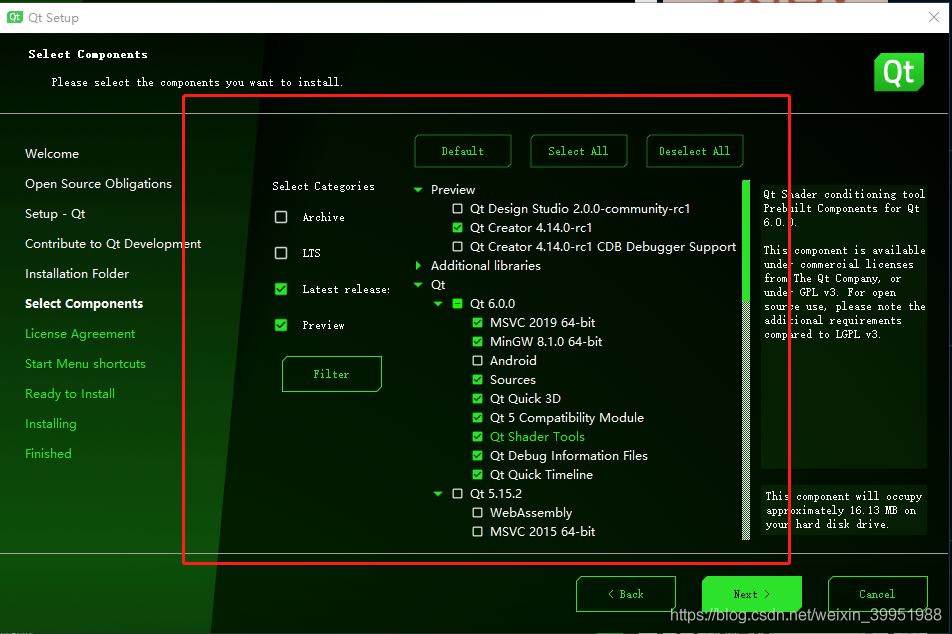Click the large green Qt logo
This screenshot has width=952, height=634.
899,72
